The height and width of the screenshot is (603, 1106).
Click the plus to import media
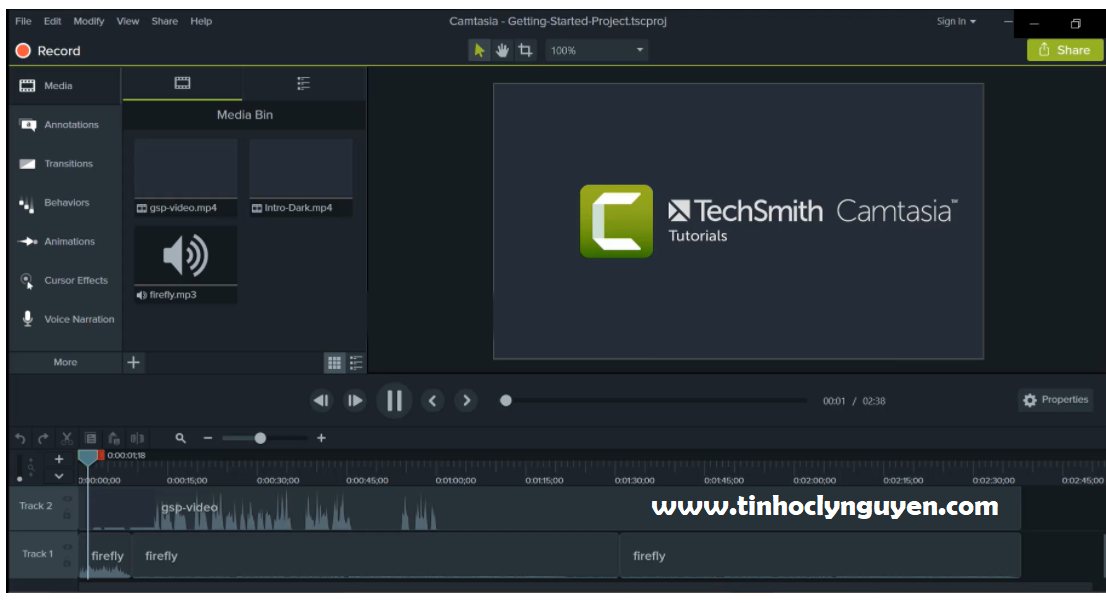(x=133, y=363)
